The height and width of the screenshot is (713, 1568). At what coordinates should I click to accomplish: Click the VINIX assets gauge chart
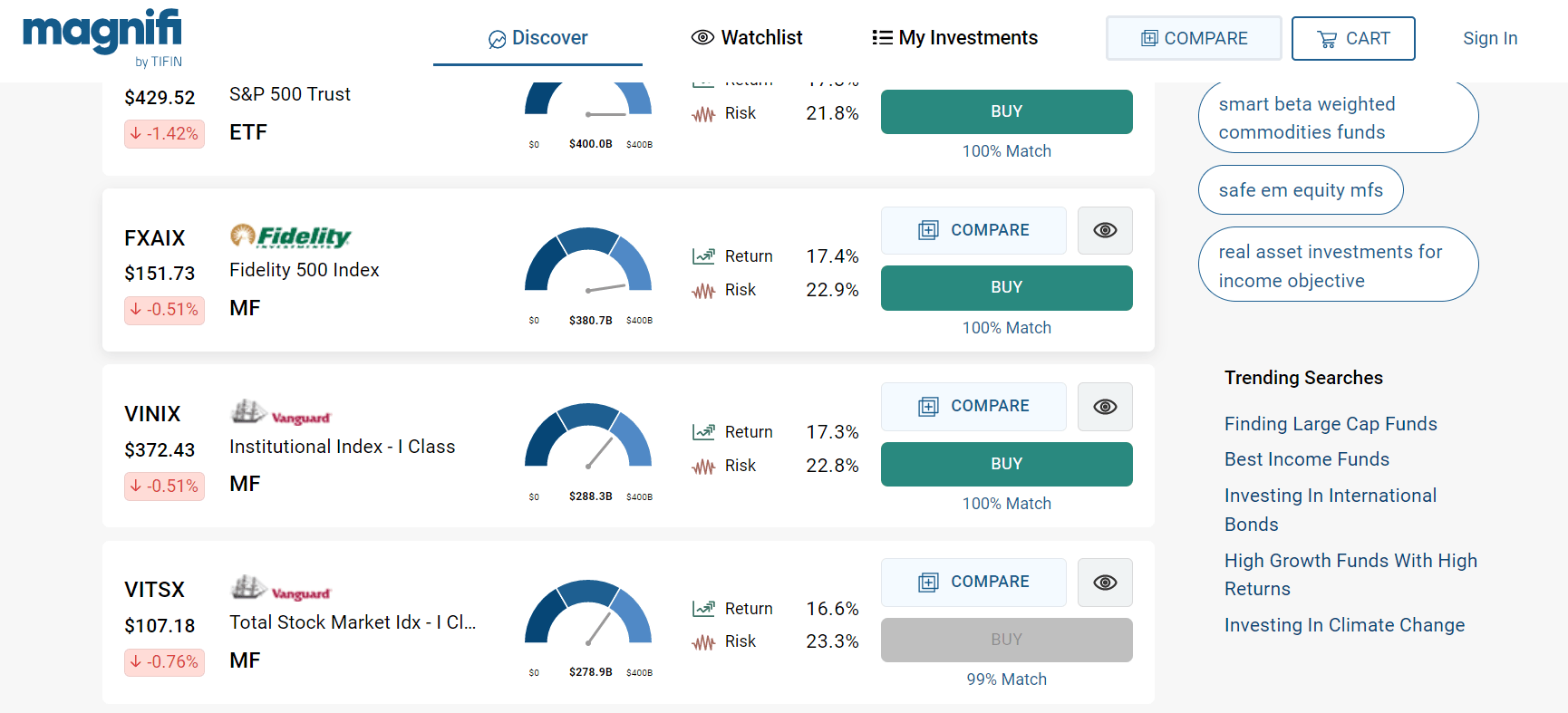pos(588,436)
